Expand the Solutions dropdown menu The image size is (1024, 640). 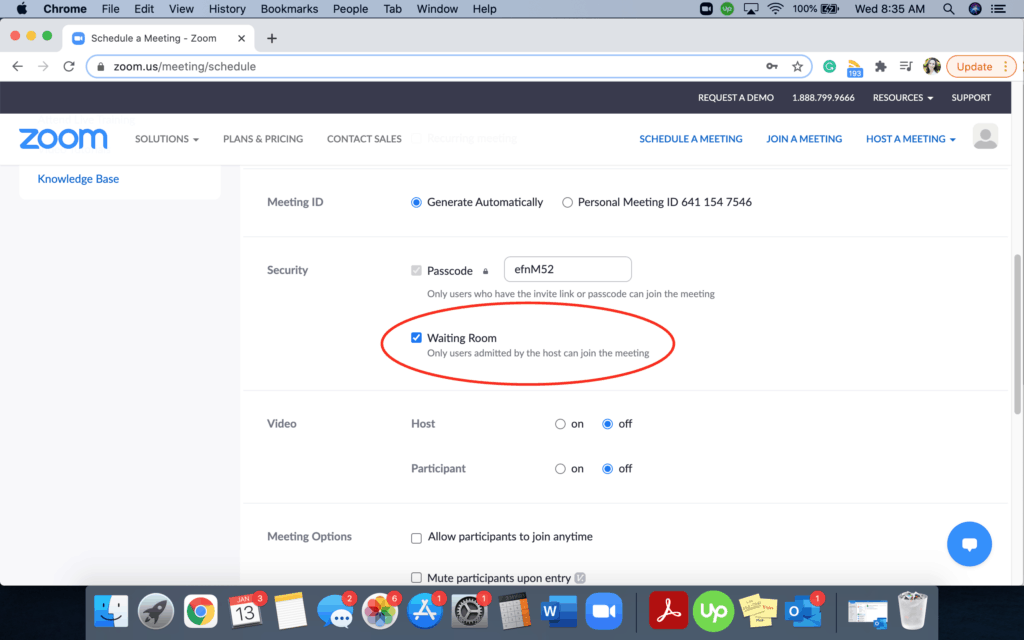click(x=167, y=139)
